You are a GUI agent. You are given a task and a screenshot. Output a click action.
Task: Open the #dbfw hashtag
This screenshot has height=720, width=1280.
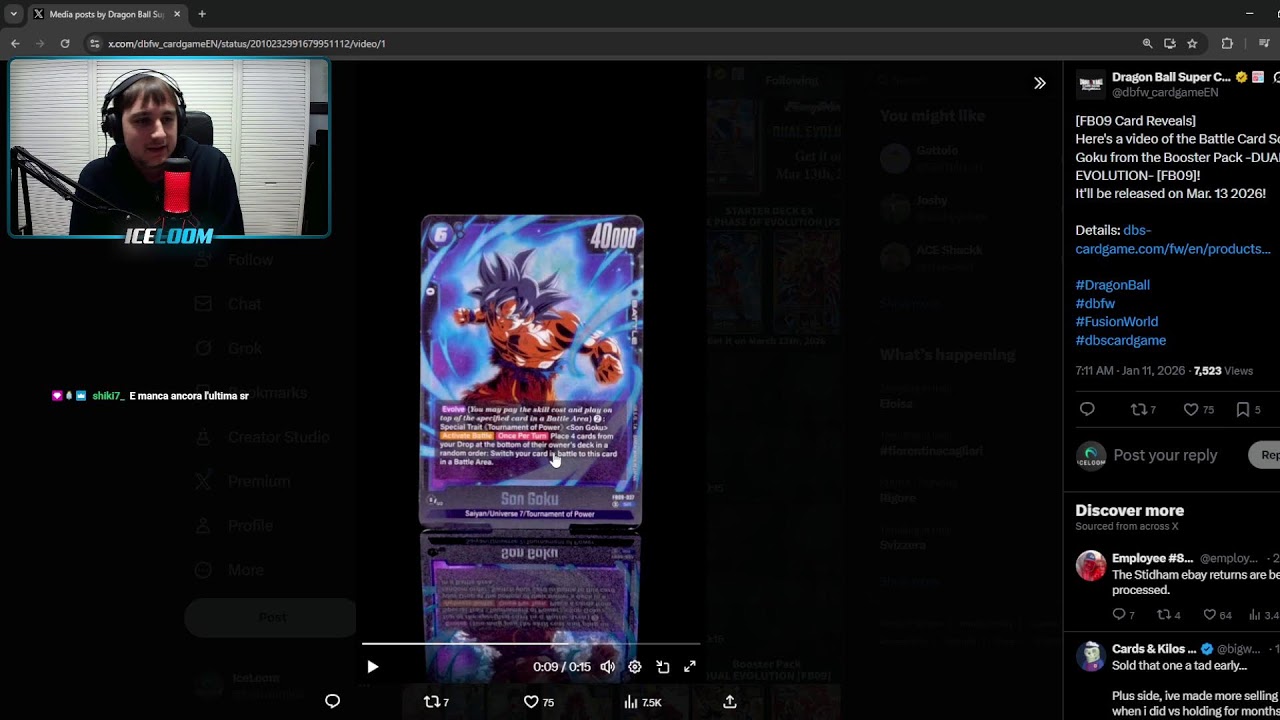(1095, 303)
